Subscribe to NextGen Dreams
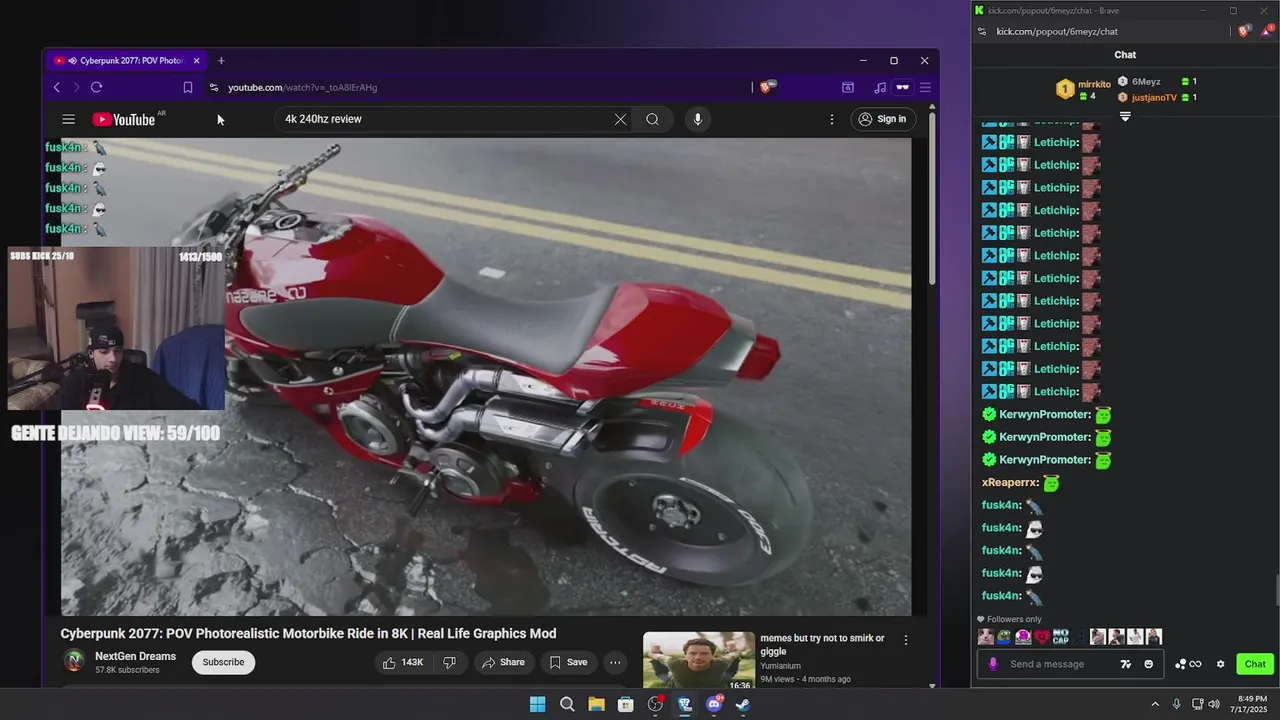Screen dimensions: 1280x720 [x=223, y=662]
